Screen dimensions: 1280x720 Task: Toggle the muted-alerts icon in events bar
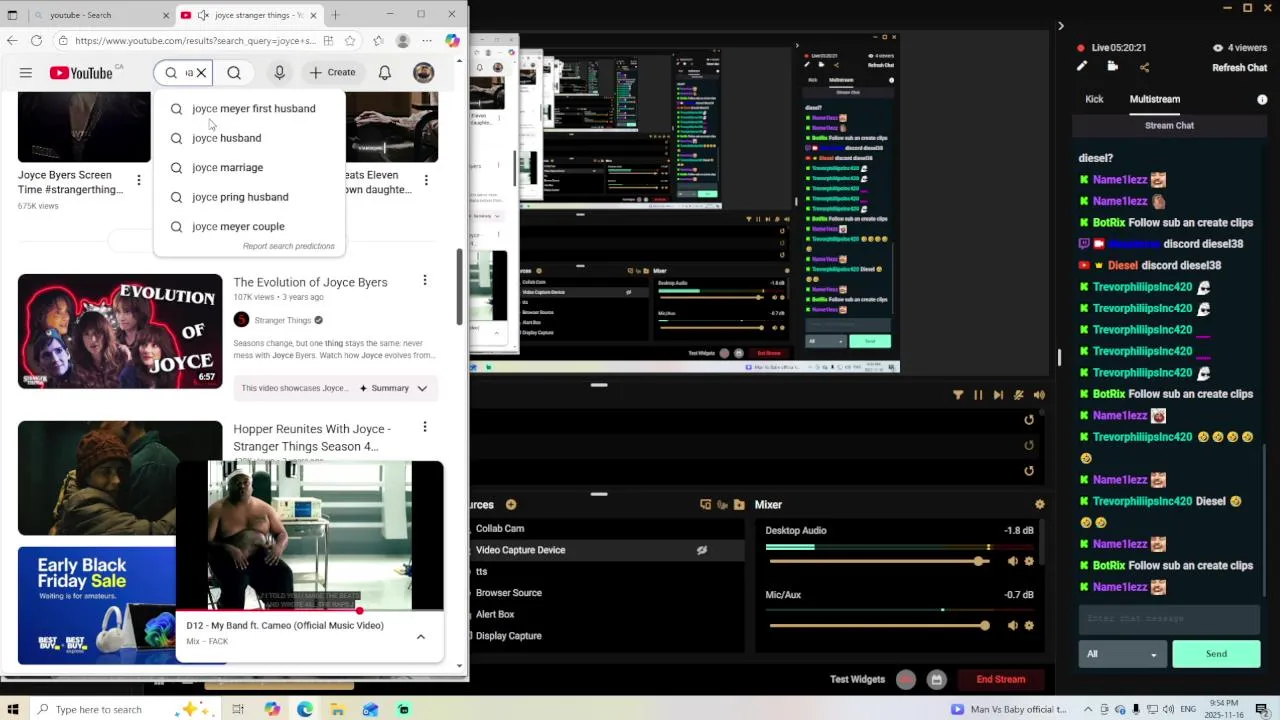tap(1019, 395)
